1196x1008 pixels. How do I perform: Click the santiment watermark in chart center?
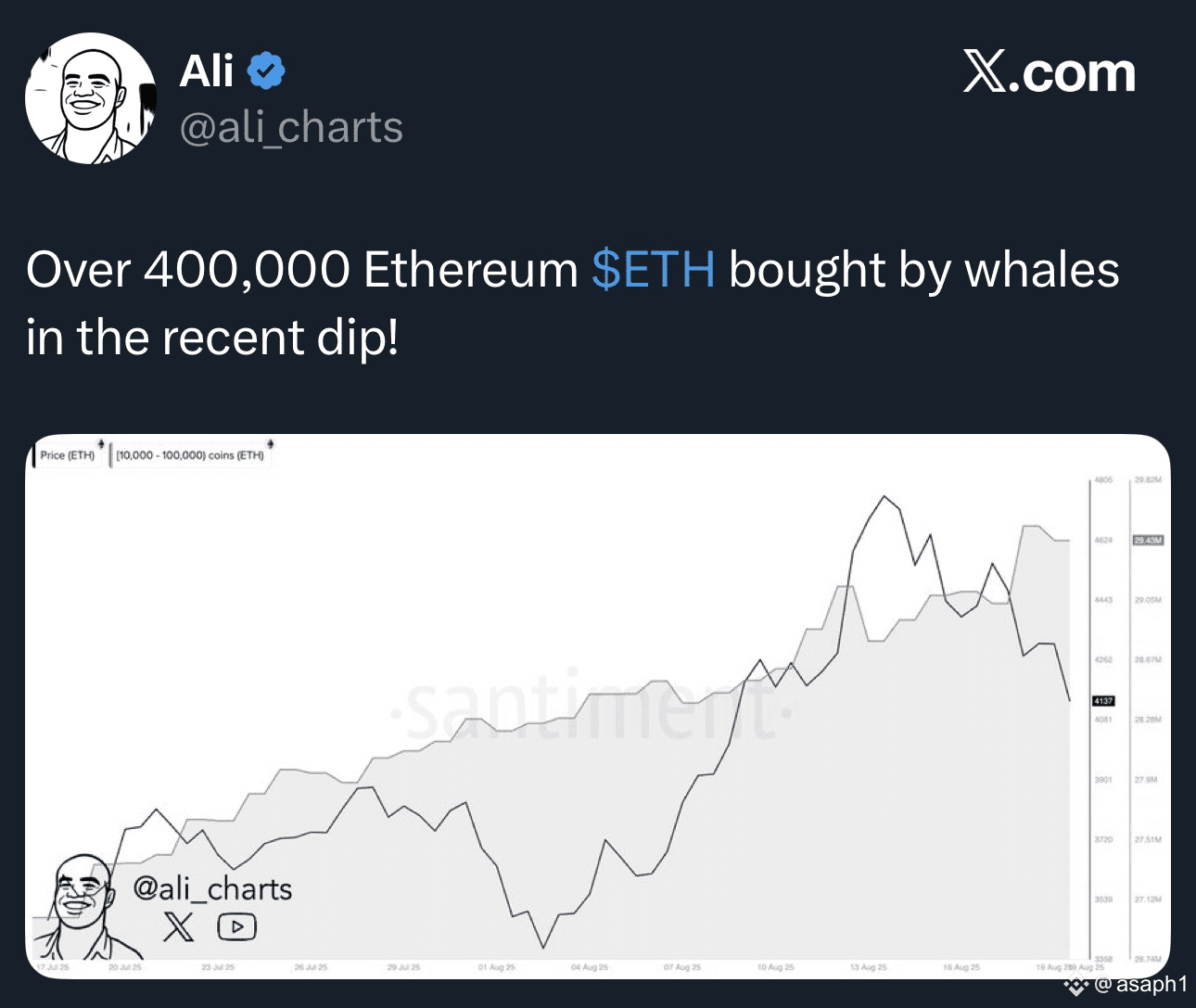[593, 709]
